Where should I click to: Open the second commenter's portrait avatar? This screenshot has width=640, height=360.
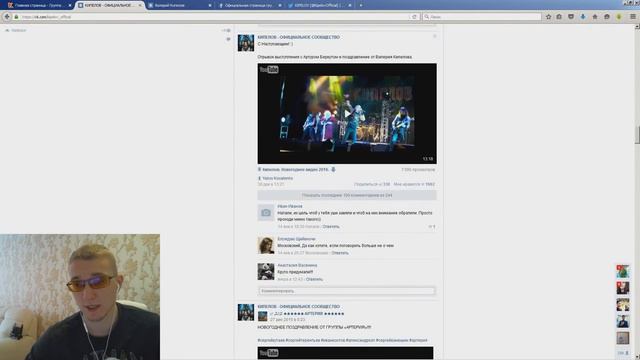click(x=266, y=245)
